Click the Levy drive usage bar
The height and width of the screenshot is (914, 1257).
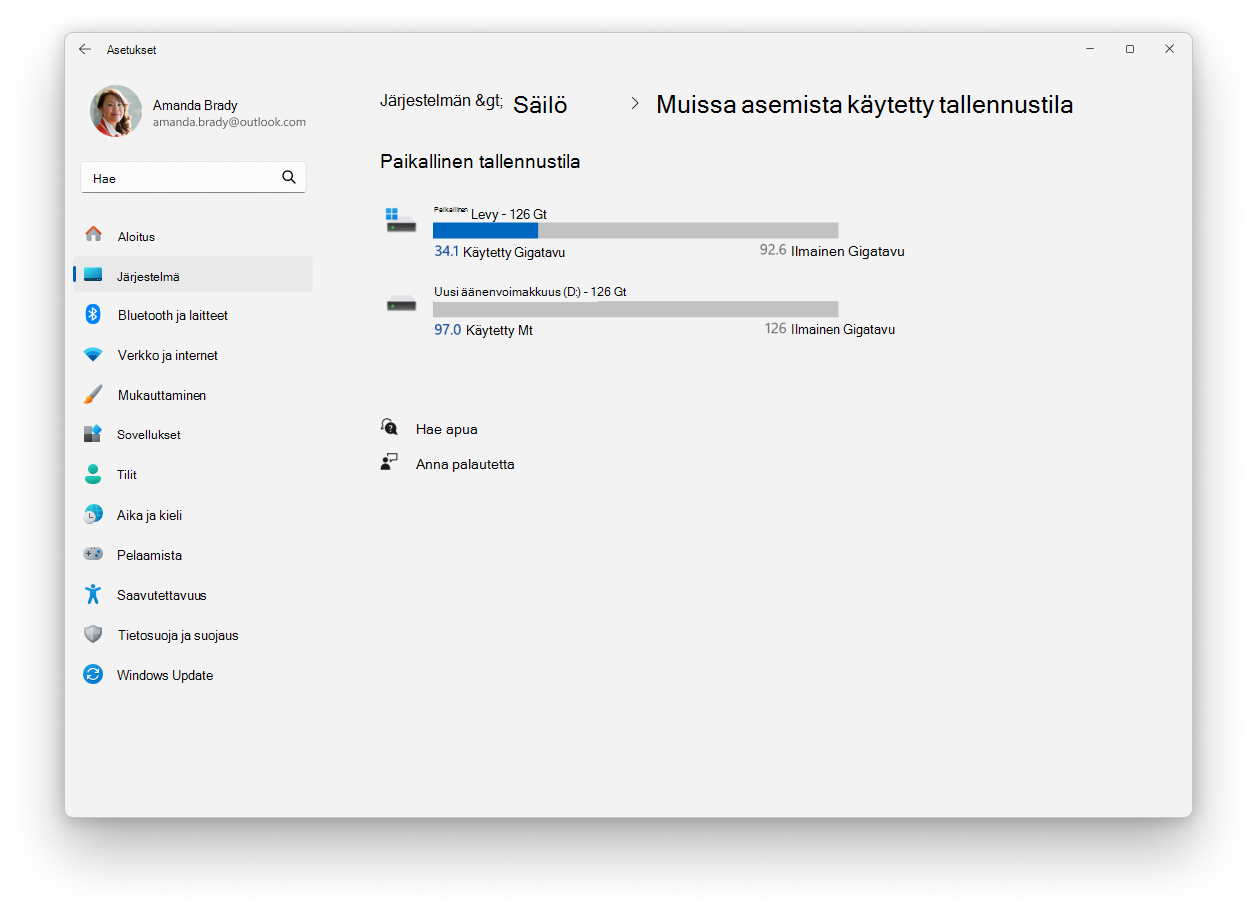pos(635,231)
